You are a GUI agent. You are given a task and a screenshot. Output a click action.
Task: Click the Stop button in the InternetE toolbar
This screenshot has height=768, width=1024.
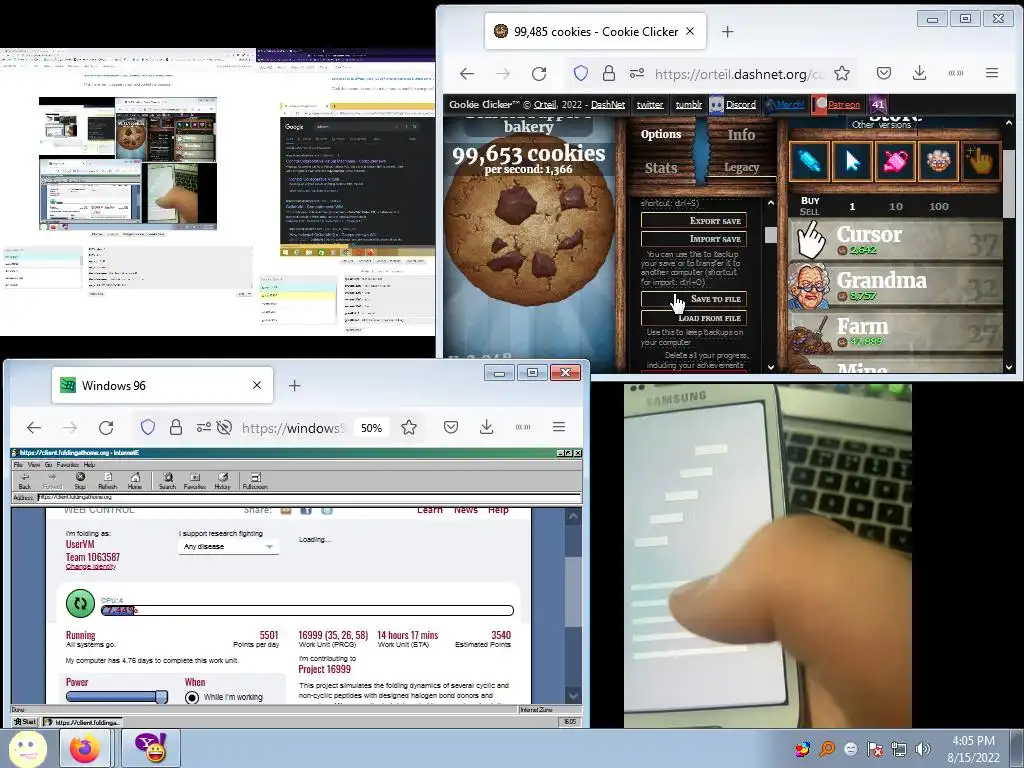80,481
